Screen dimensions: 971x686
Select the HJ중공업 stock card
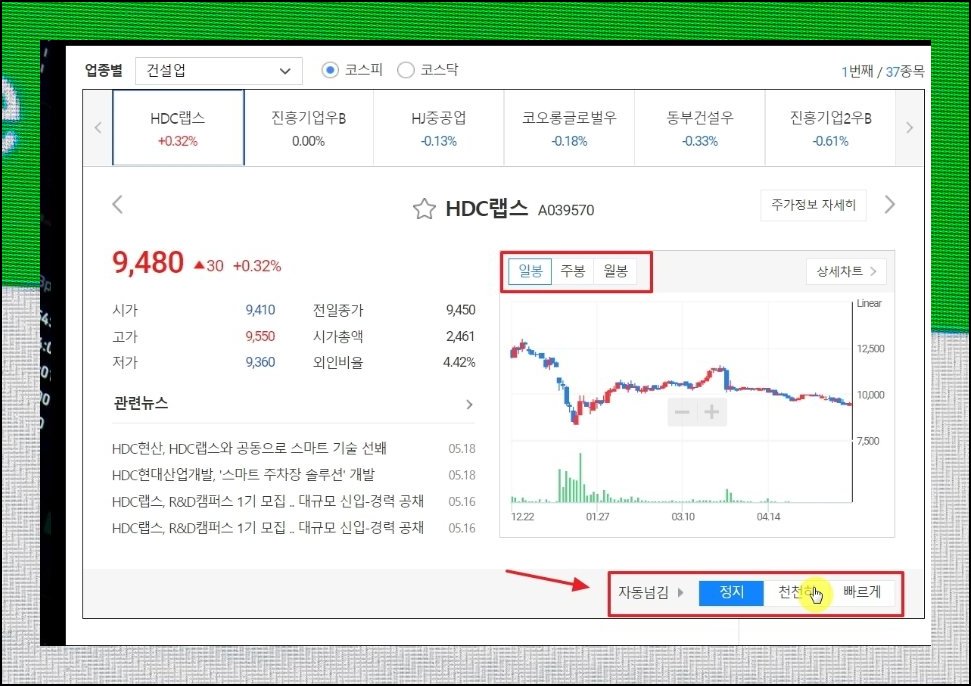click(x=438, y=128)
